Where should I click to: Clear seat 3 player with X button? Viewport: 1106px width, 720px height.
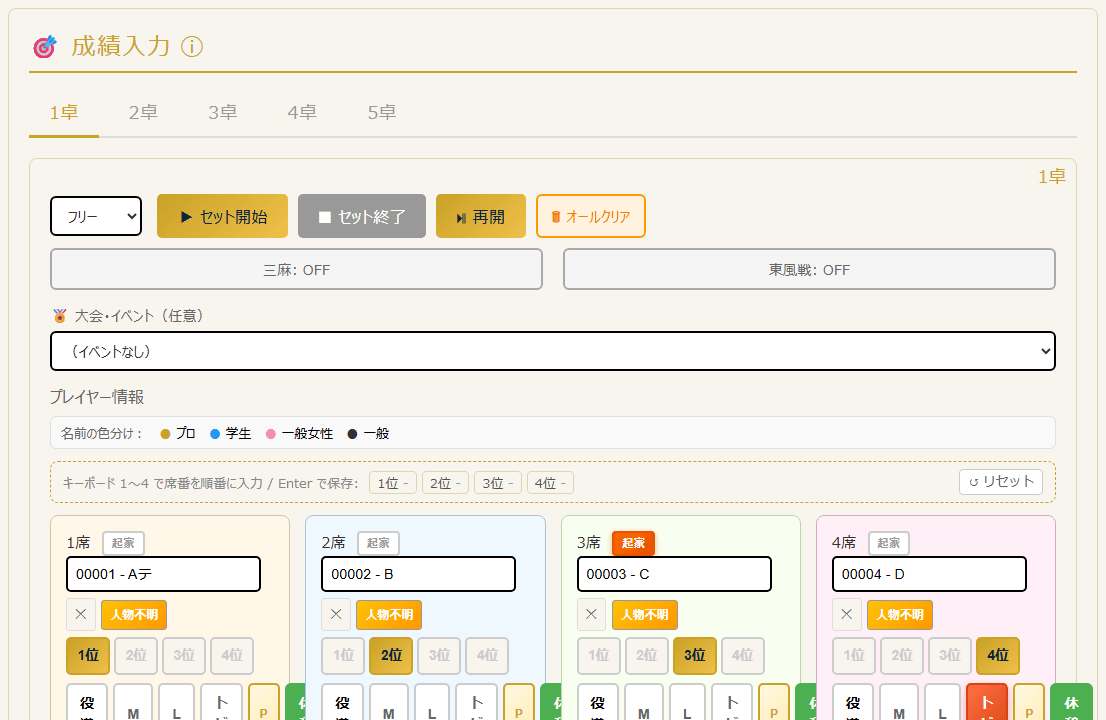(x=592, y=614)
